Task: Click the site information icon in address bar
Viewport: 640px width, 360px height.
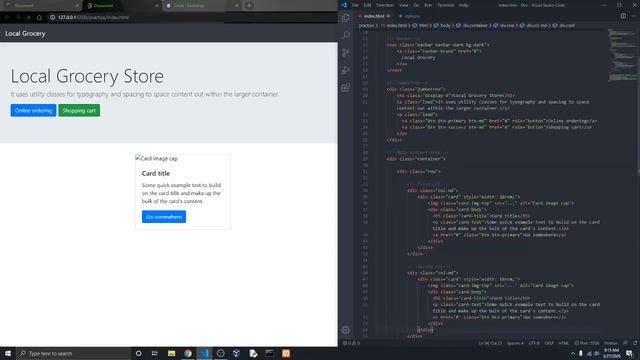Action: click(x=52, y=18)
